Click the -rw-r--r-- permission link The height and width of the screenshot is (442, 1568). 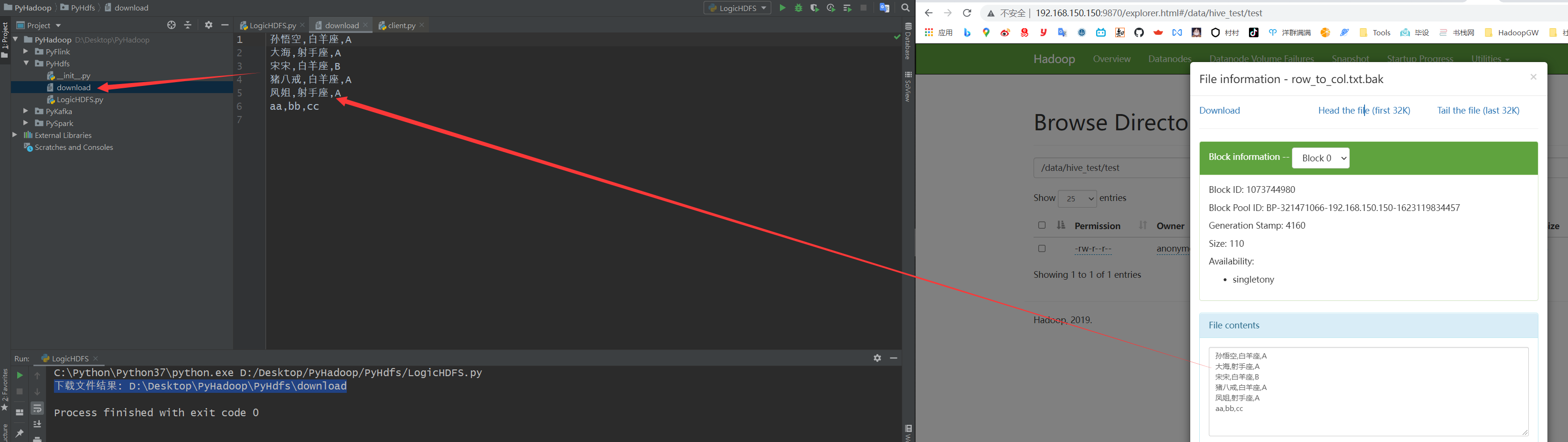click(x=1093, y=249)
